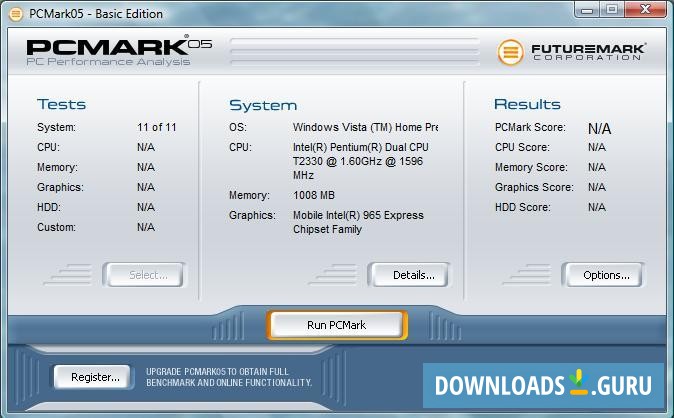Click the PCMark Score N/A value
Image resolution: width=674 pixels, height=418 pixels.
[600, 129]
